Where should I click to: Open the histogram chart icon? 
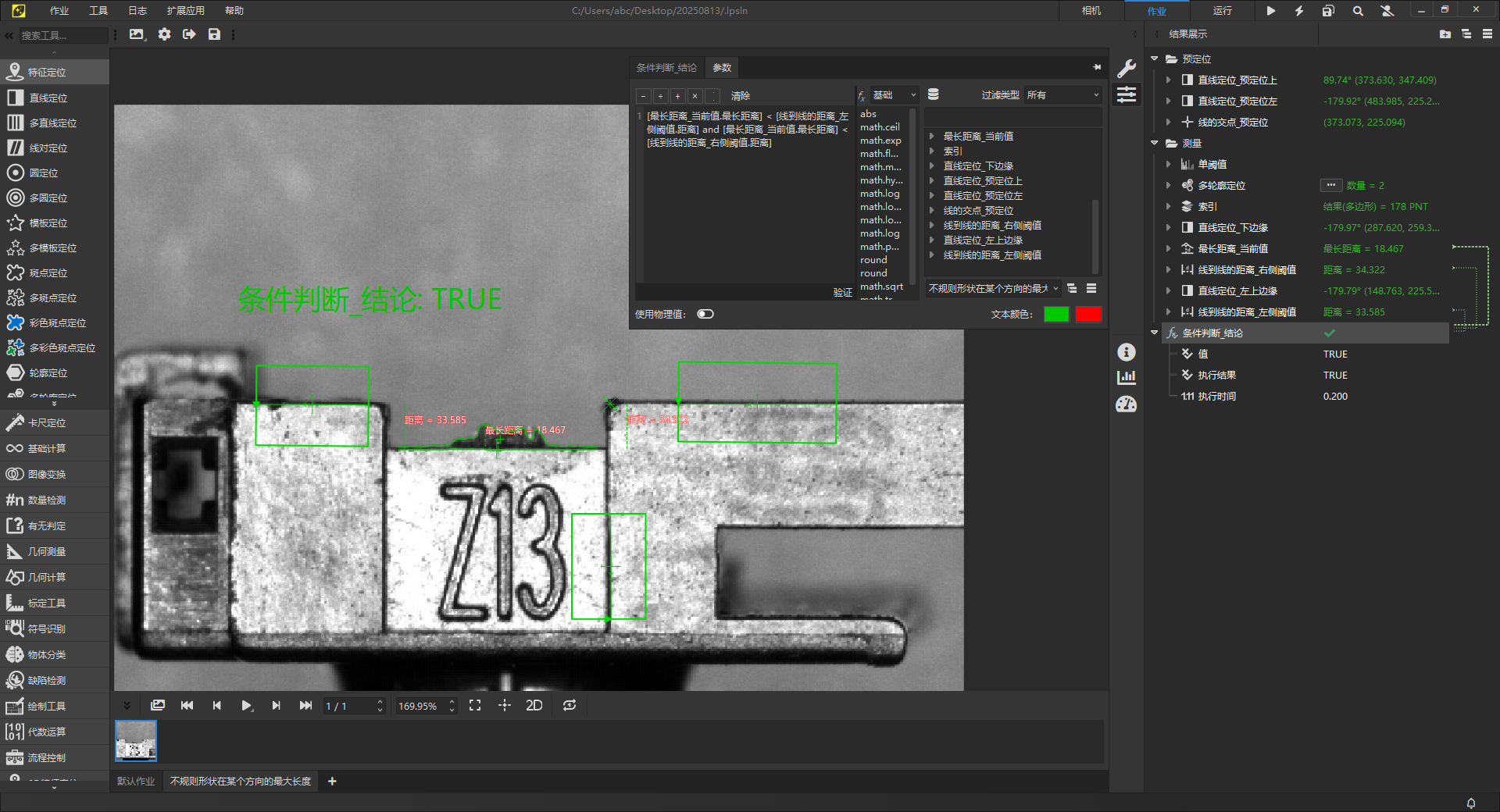point(1126,378)
